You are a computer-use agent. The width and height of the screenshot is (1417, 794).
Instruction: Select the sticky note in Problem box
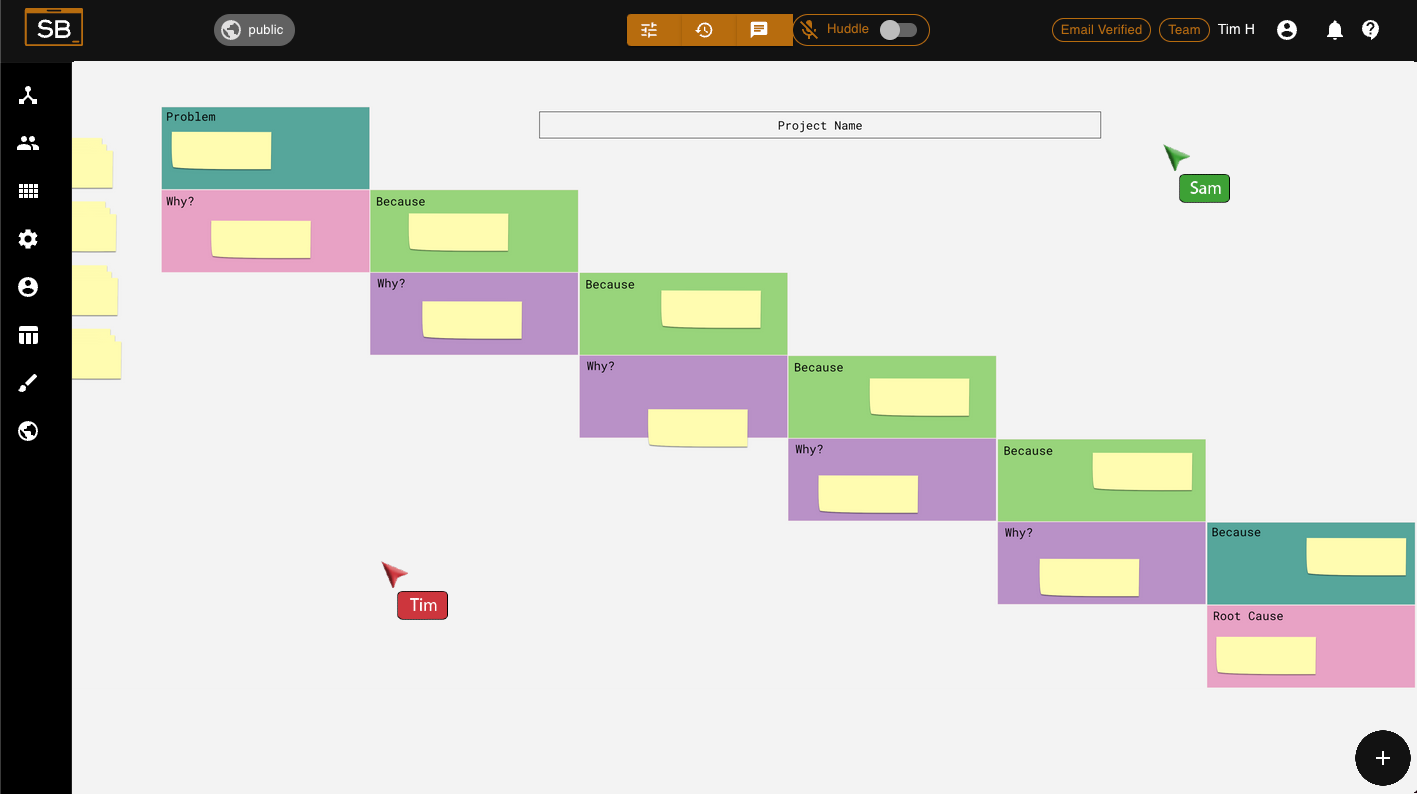[x=221, y=151]
